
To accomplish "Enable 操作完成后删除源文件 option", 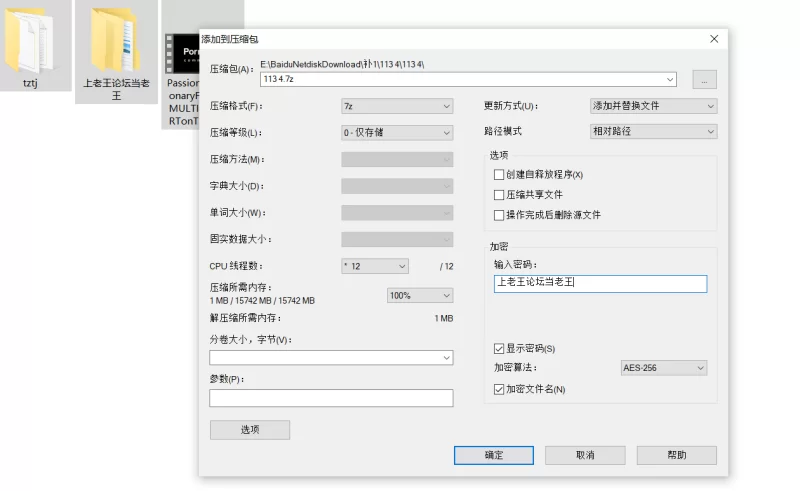I will tap(500, 215).
